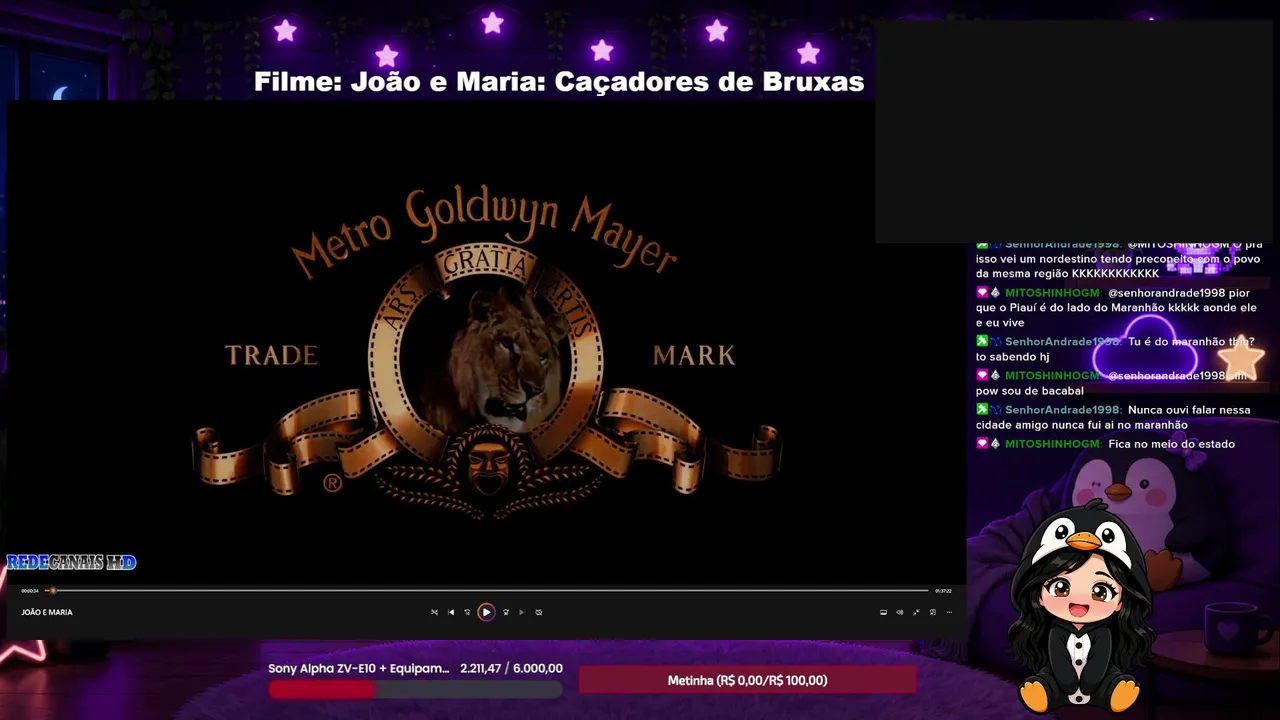
Task: Skip backward with the rewind icon
Action: click(467, 612)
